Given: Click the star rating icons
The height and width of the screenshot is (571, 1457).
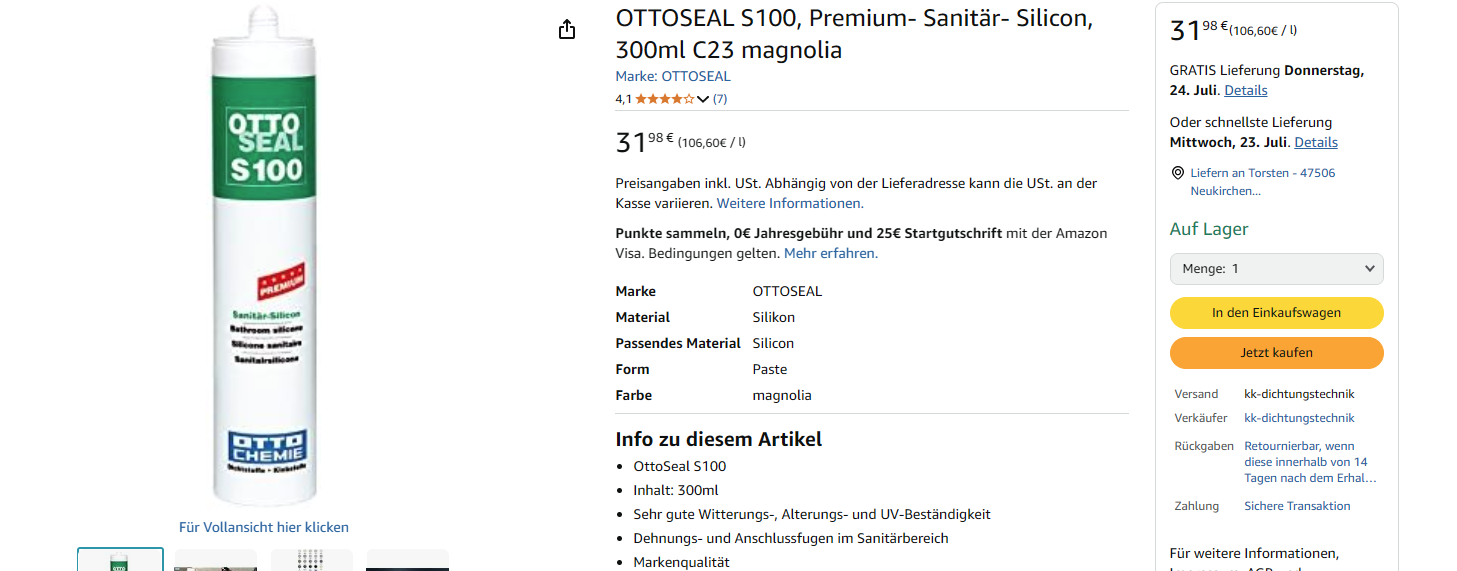Looking at the screenshot, I should 664,99.
